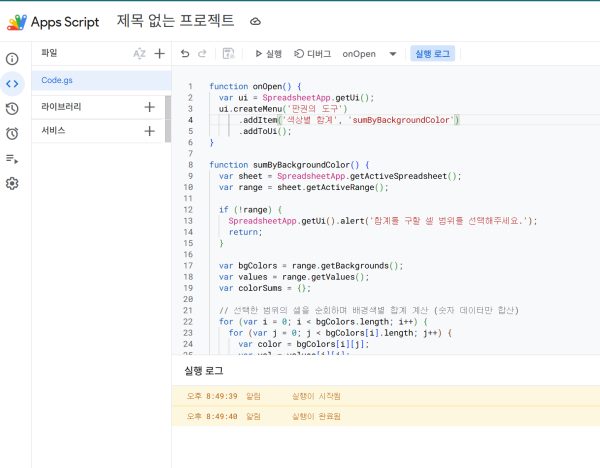
Task: Click the 파일 header label
Action: (x=49, y=53)
